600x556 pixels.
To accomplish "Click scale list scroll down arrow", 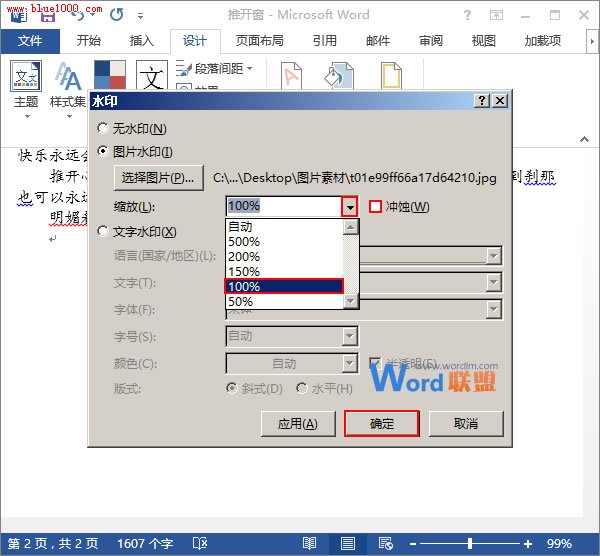I will click(x=351, y=301).
